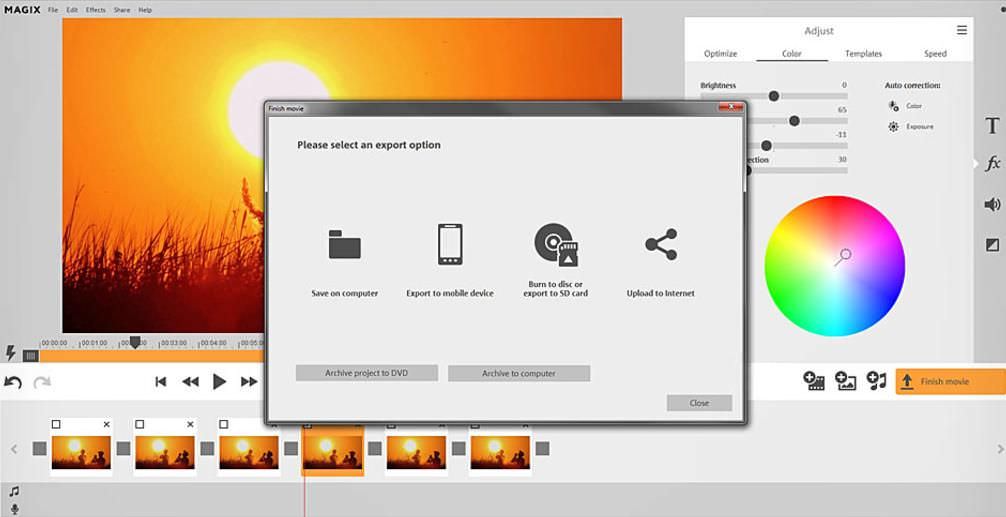Select the orange-highlighted storyboard clip thumbnail

click(332, 453)
